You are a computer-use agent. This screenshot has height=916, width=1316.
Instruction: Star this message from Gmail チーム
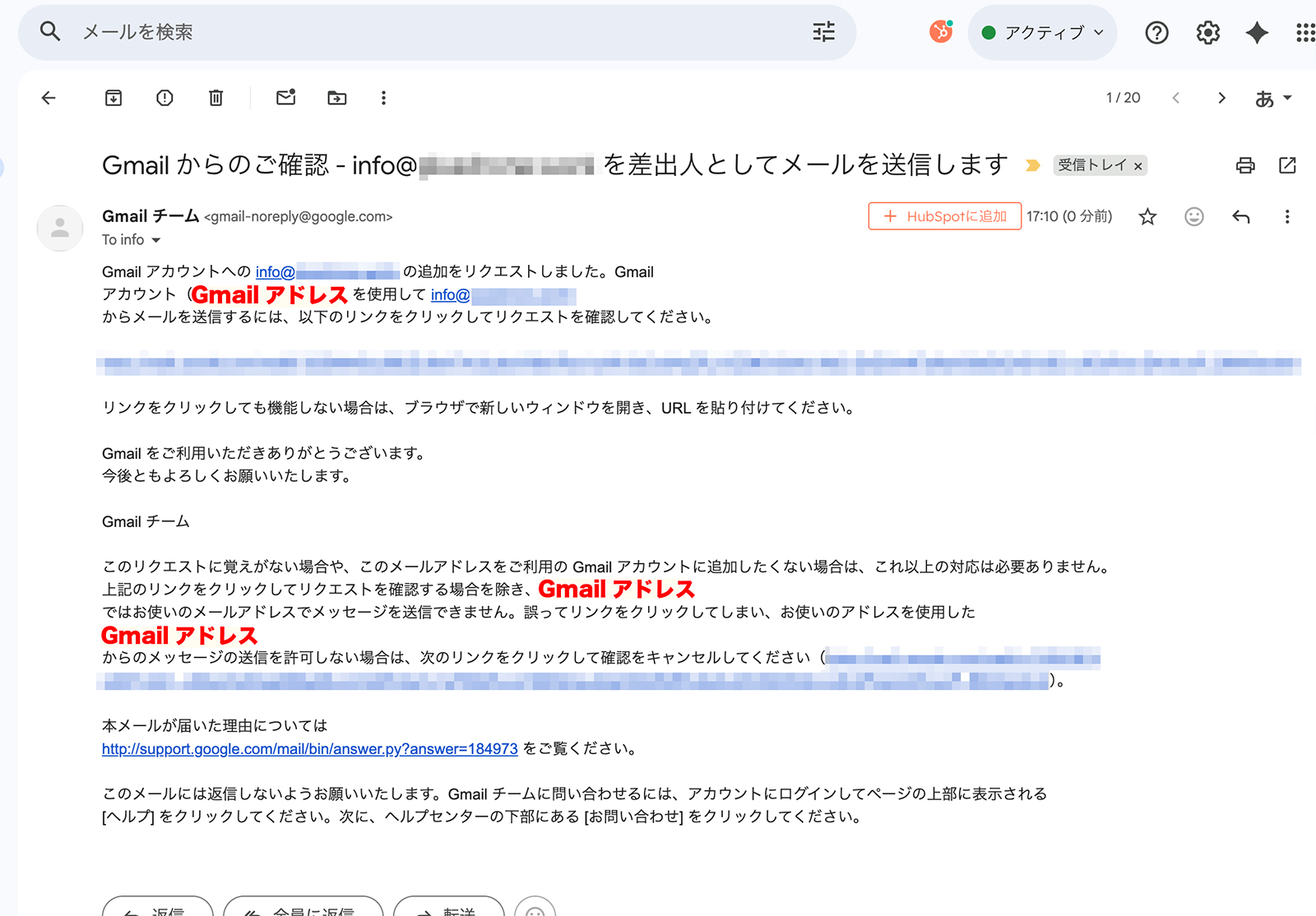click(1147, 216)
